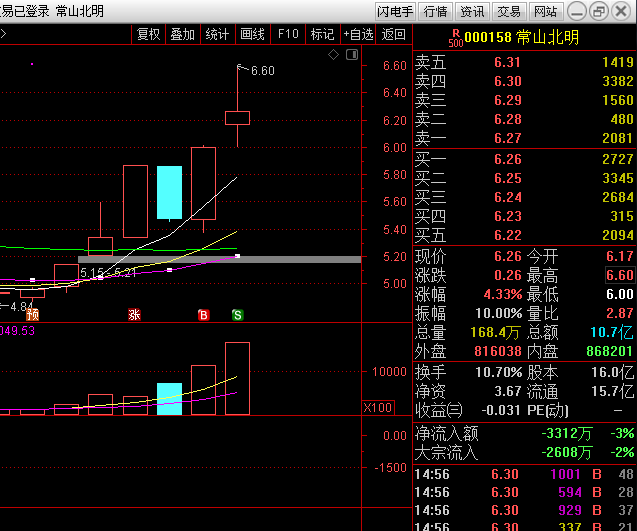Click the 最低 value 6.00

(x=620, y=294)
